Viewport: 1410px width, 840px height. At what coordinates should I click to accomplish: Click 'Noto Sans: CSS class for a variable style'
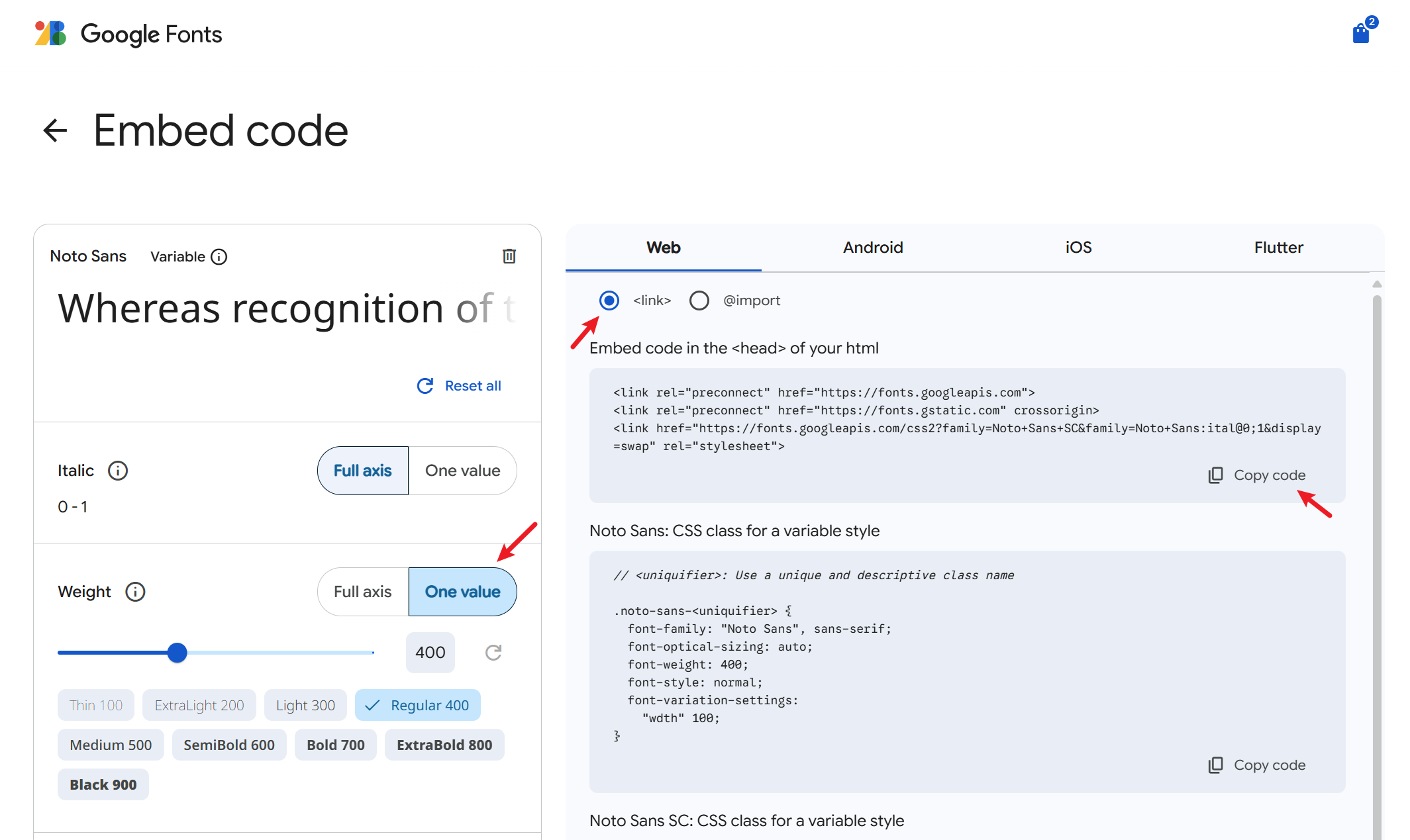pyautogui.click(x=734, y=531)
